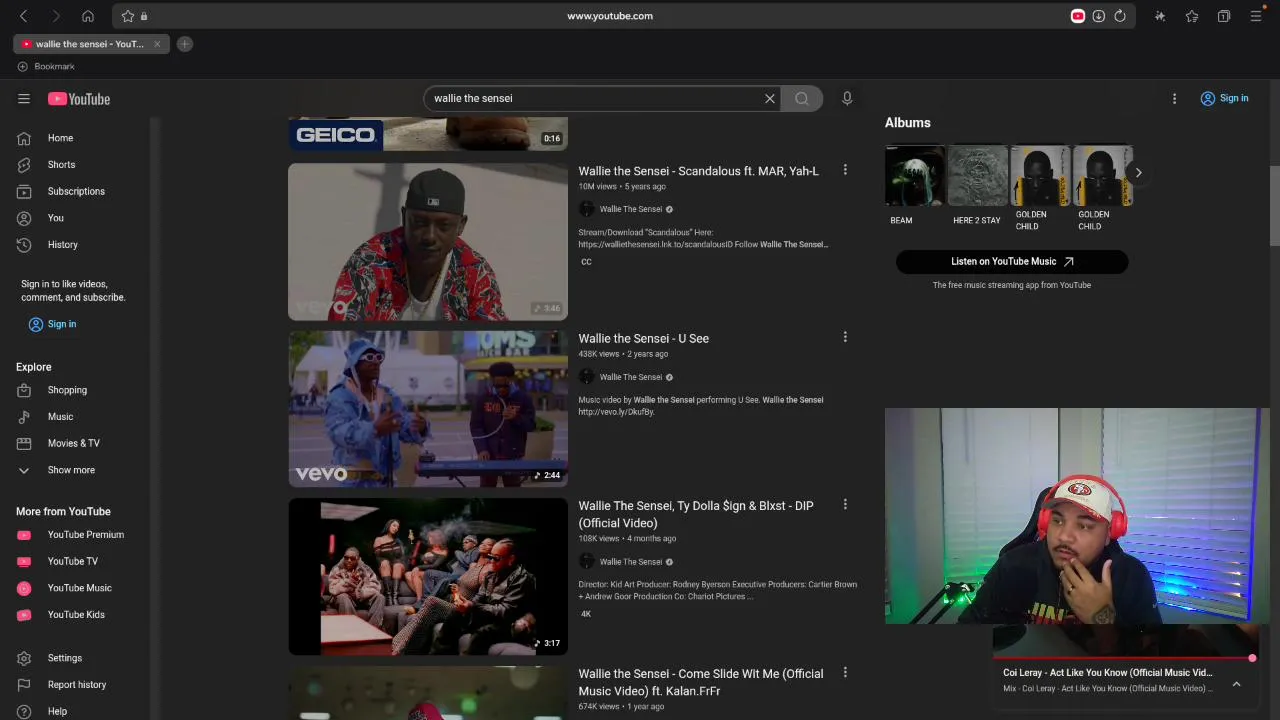Image resolution: width=1280 pixels, height=720 pixels.
Task: Open Wallie The Sensei channel under DIP video
Action: click(630, 562)
